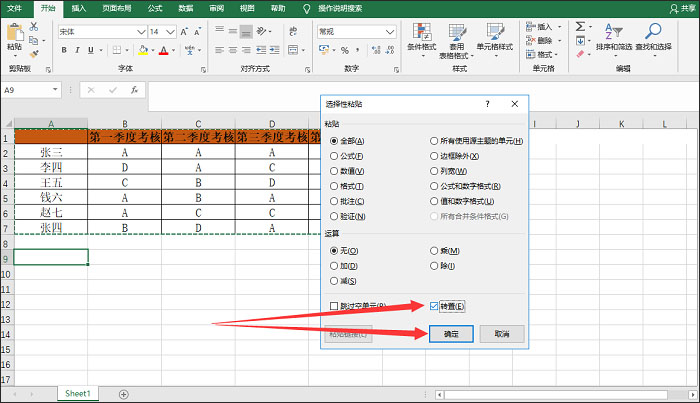
Task: Switch to the Insert (插入) ribbon tab
Action: (x=78, y=7)
